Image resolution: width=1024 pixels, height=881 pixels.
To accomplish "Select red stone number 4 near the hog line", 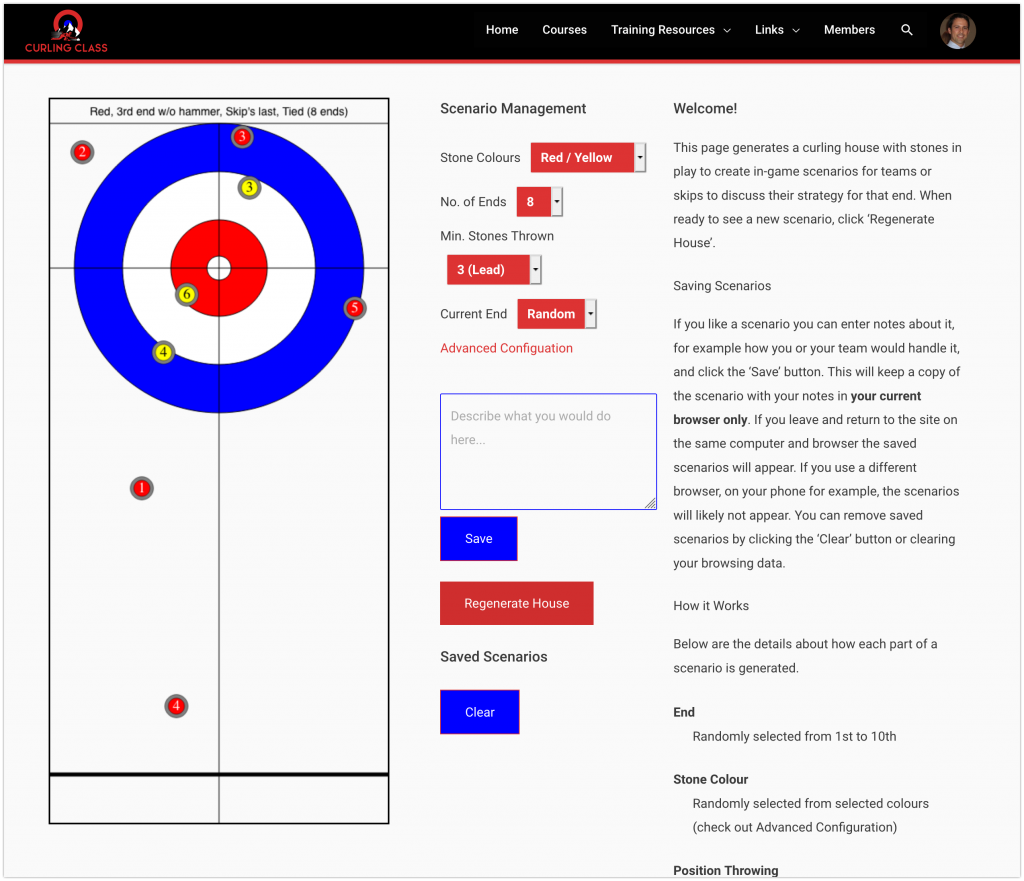I will (176, 706).
